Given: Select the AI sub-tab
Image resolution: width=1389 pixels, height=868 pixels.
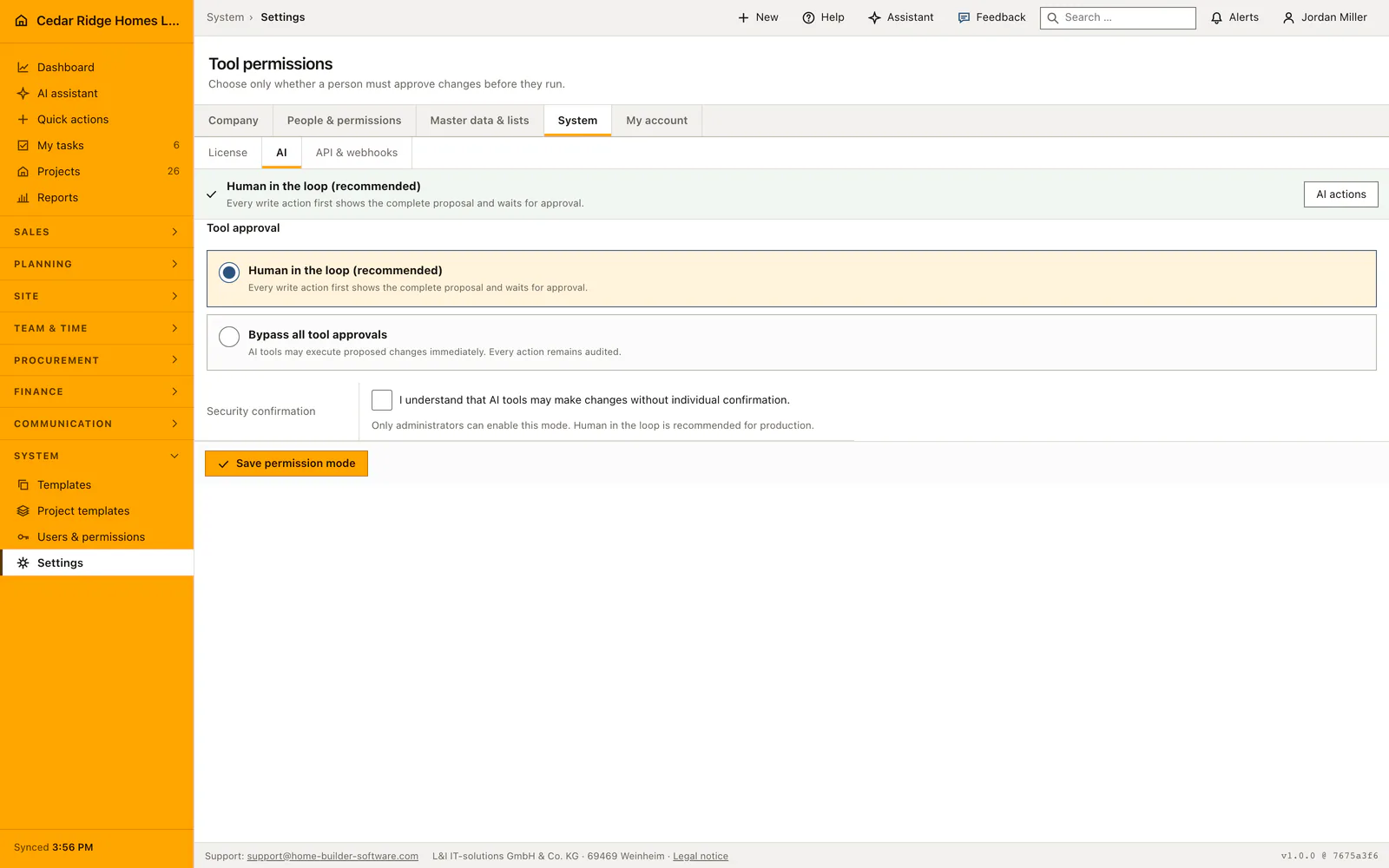Looking at the screenshot, I should 281,153.
